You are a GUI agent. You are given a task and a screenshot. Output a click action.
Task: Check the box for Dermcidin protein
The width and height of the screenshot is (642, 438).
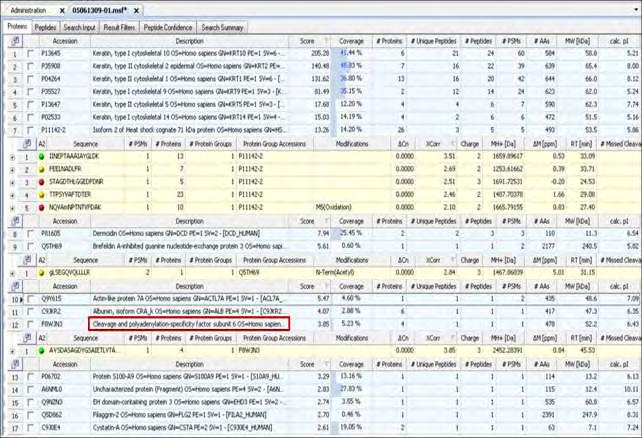click(30, 233)
